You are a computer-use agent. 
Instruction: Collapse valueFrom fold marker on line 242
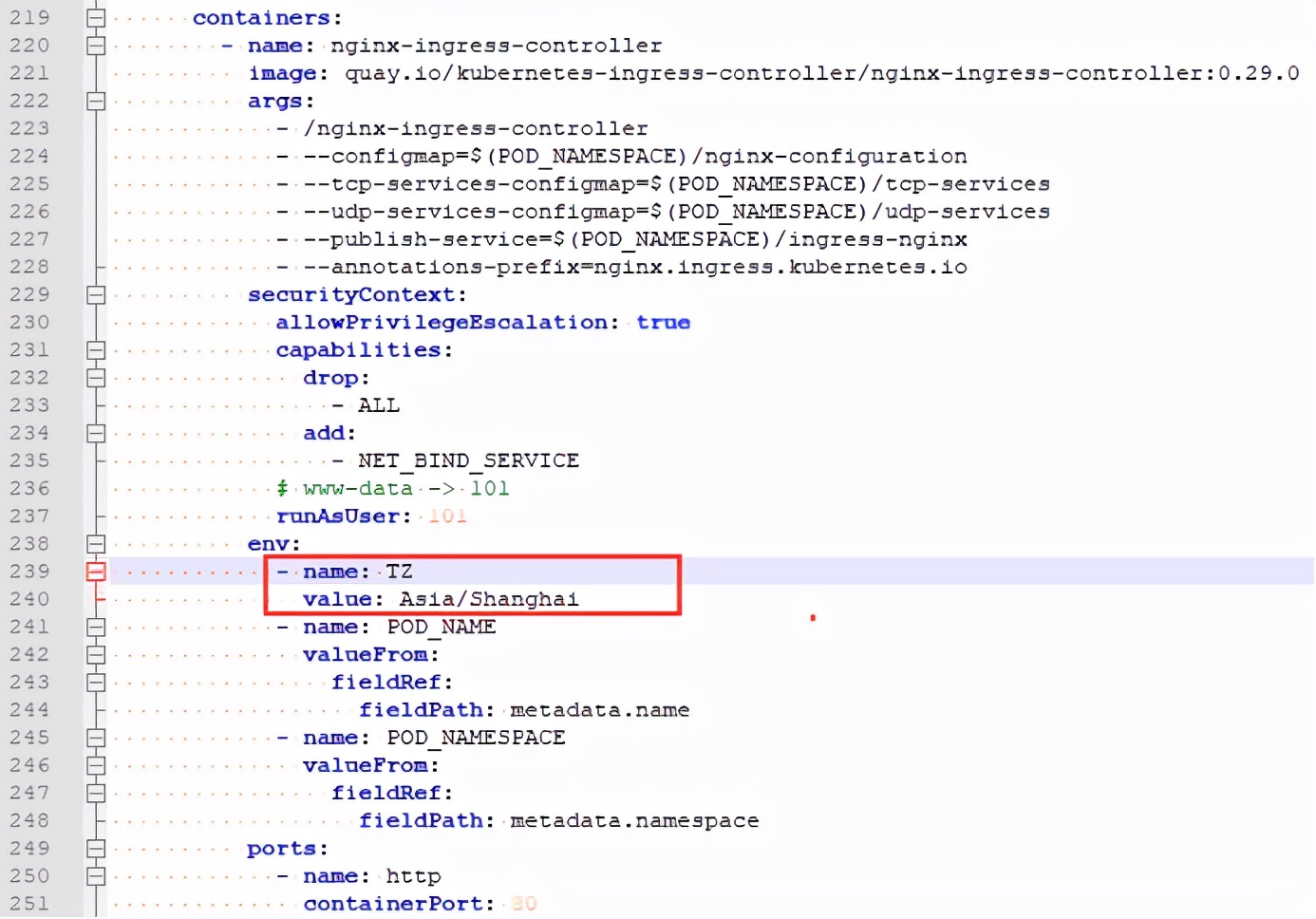pos(96,654)
